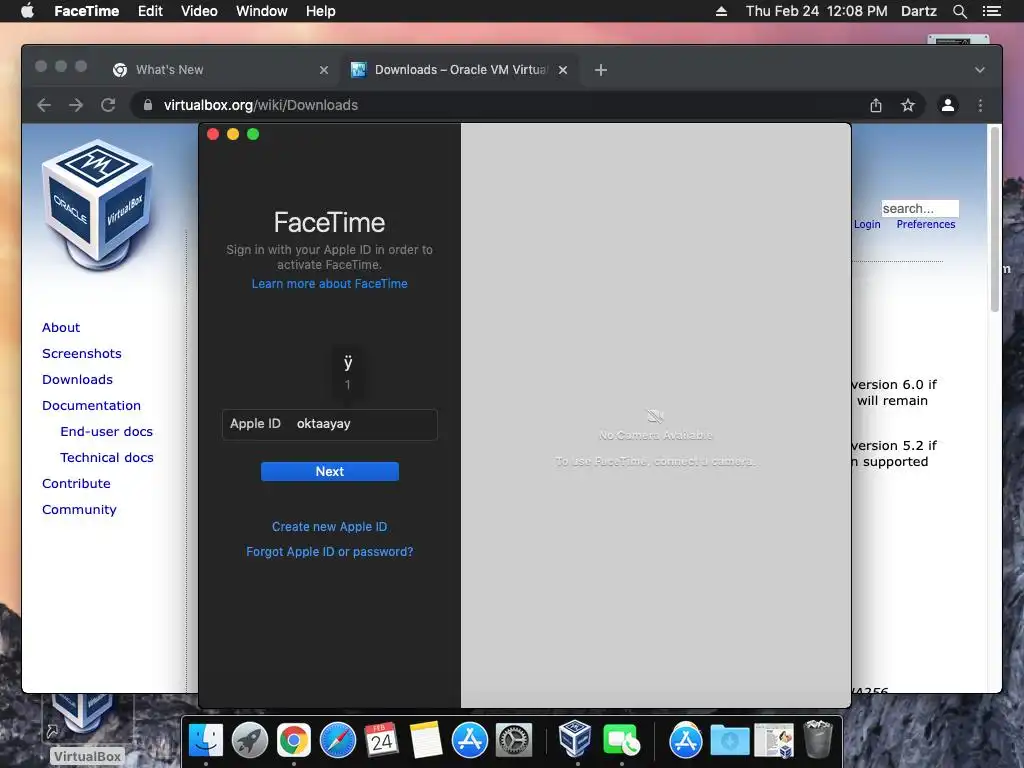Click the share icon in Chrome's address bar
This screenshot has width=1024, height=768.
click(x=876, y=105)
